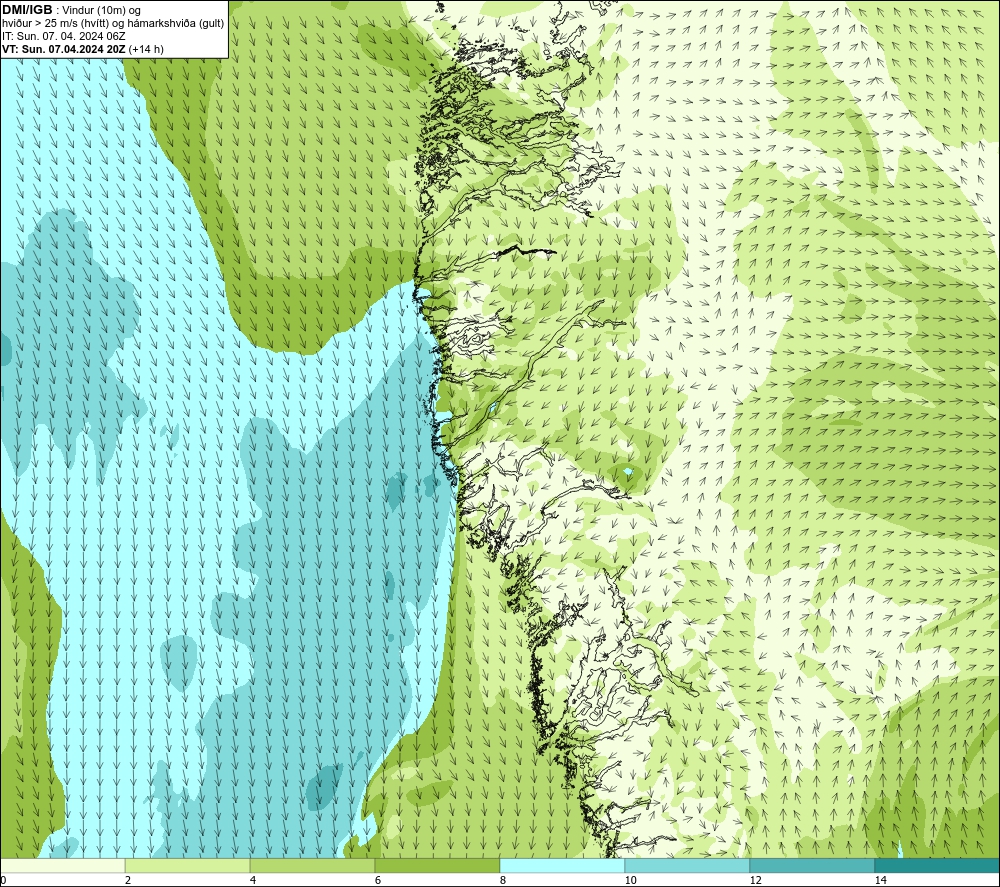The image size is (1000, 887).
Task: Click the '10' scale label
Action: pyautogui.click(x=630, y=881)
